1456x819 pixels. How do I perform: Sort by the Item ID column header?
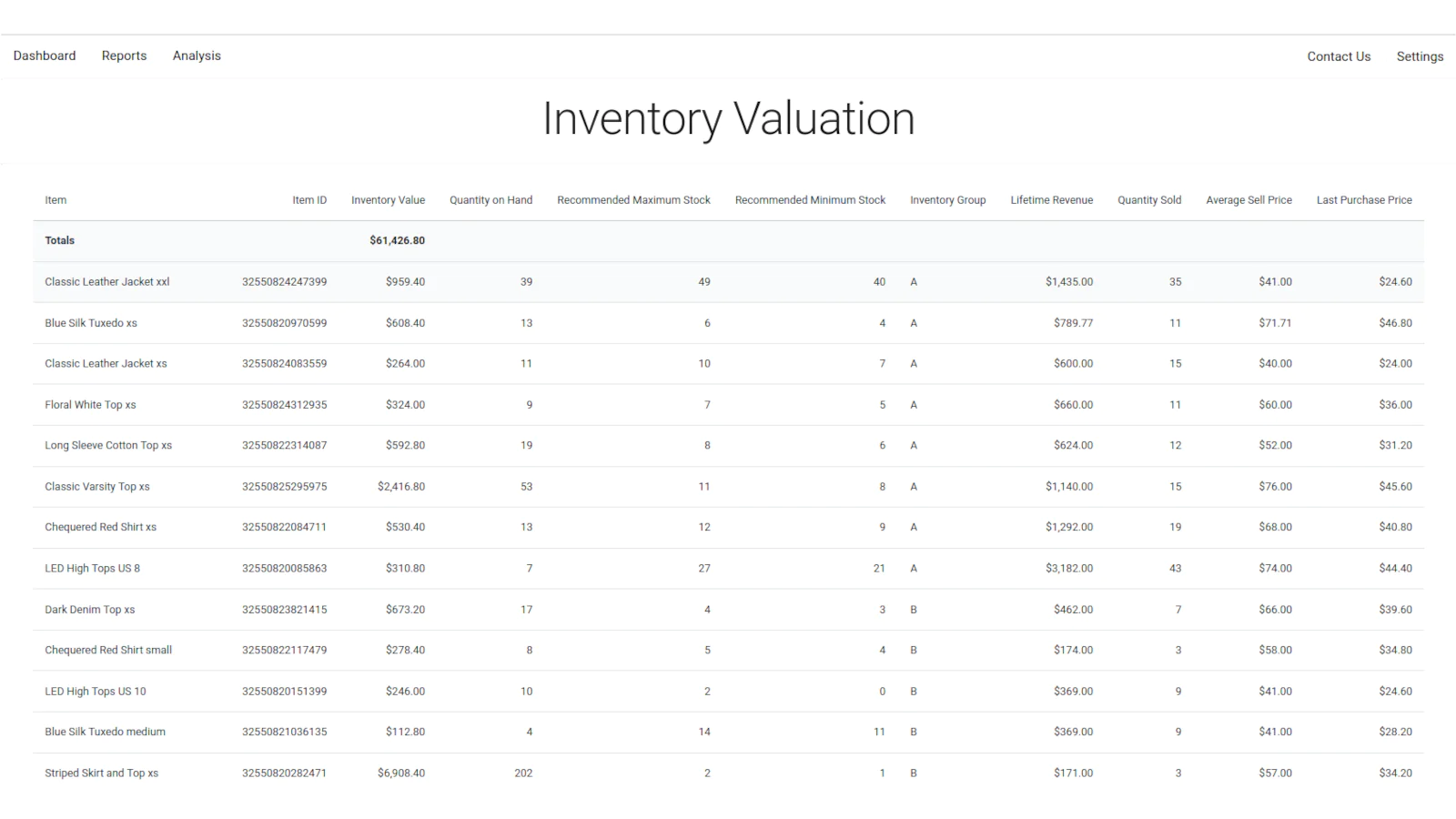(x=309, y=200)
